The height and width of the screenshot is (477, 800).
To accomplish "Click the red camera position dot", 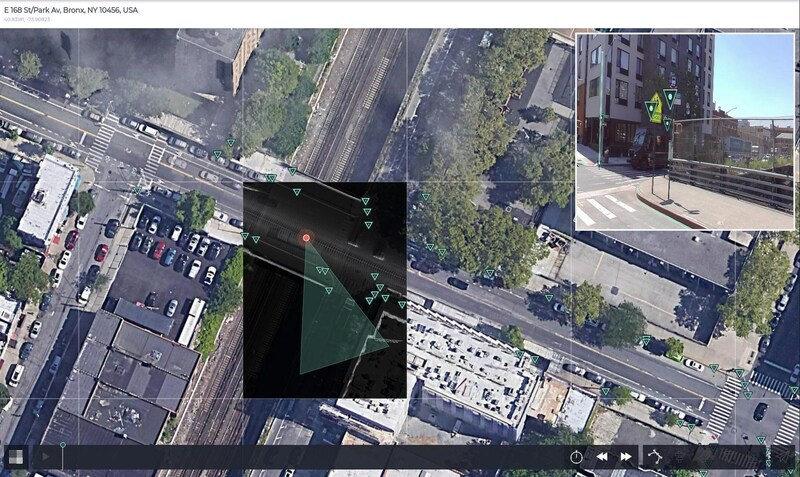I will click(x=306, y=238).
